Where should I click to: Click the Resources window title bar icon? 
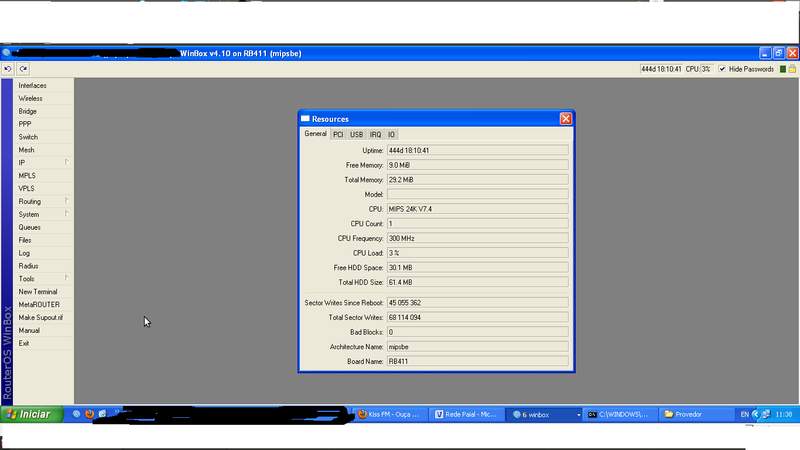pos(305,118)
